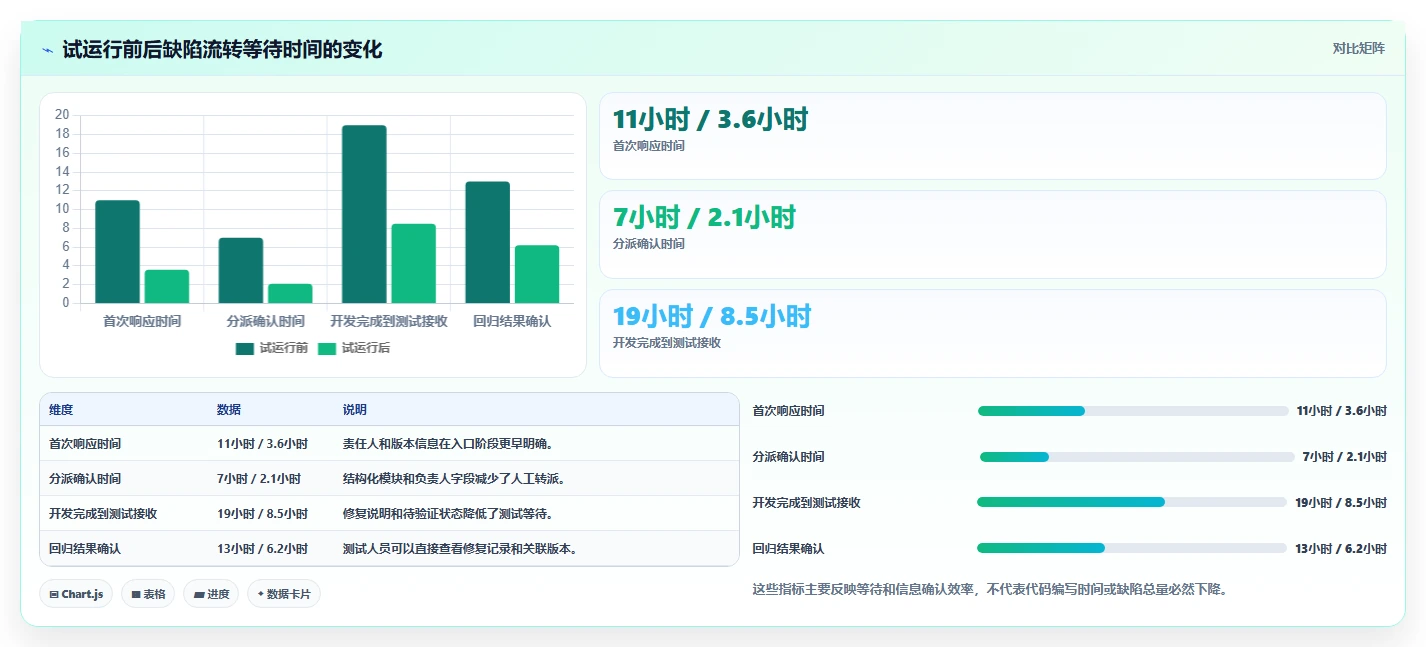This screenshot has width=1426, height=647.
Task: Click progress list label 开发完成到测试接收
Action: 806,503
